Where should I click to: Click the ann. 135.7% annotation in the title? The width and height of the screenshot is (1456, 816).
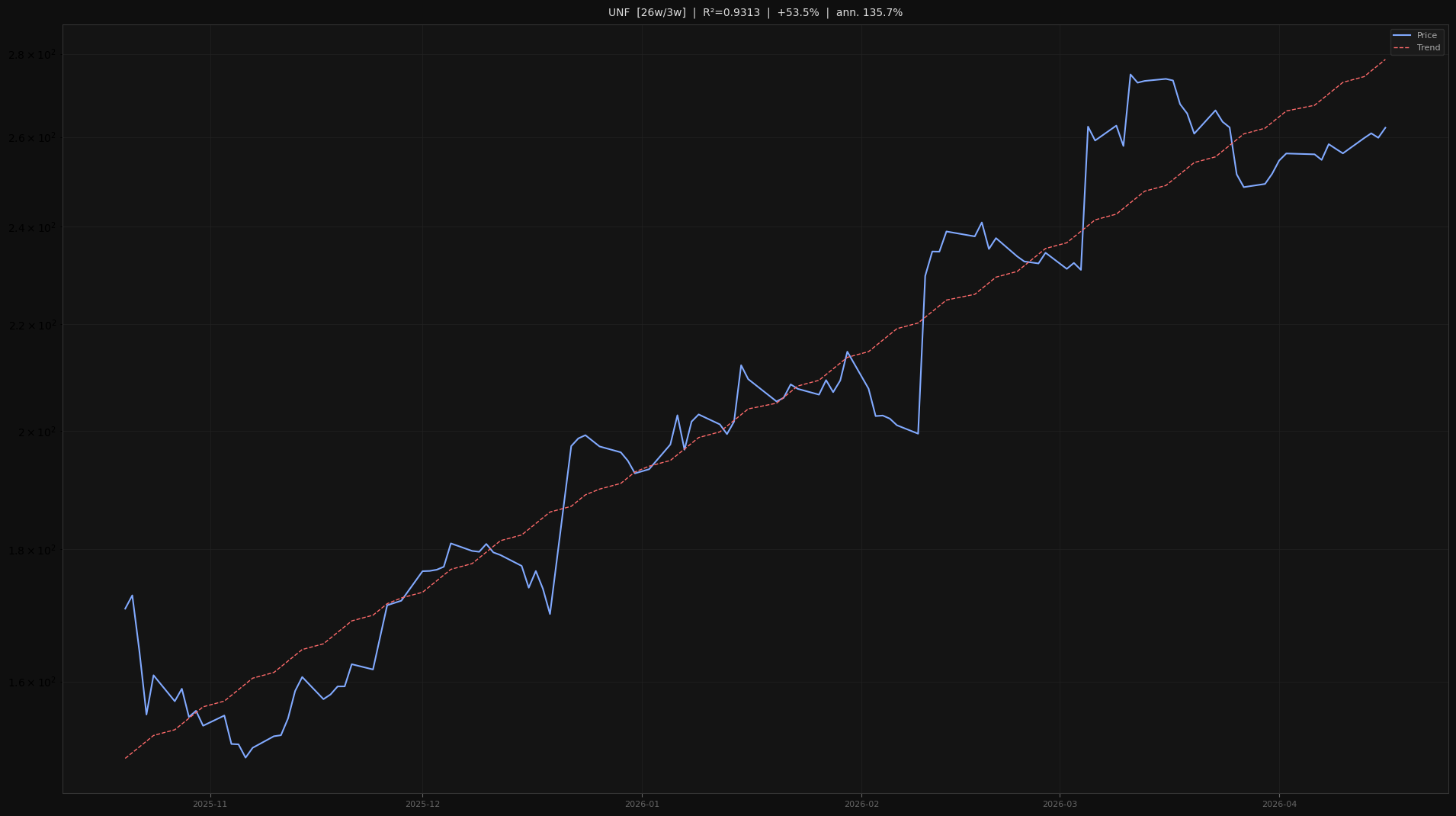pyautogui.click(x=869, y=12)
